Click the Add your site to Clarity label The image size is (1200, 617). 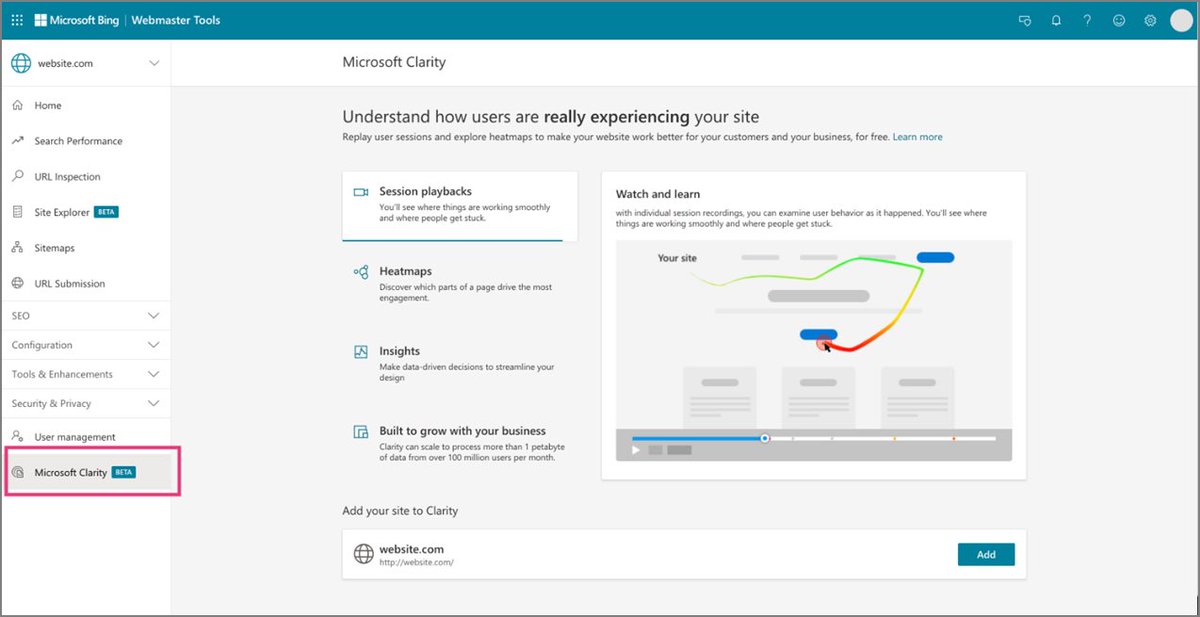[400, 511]
